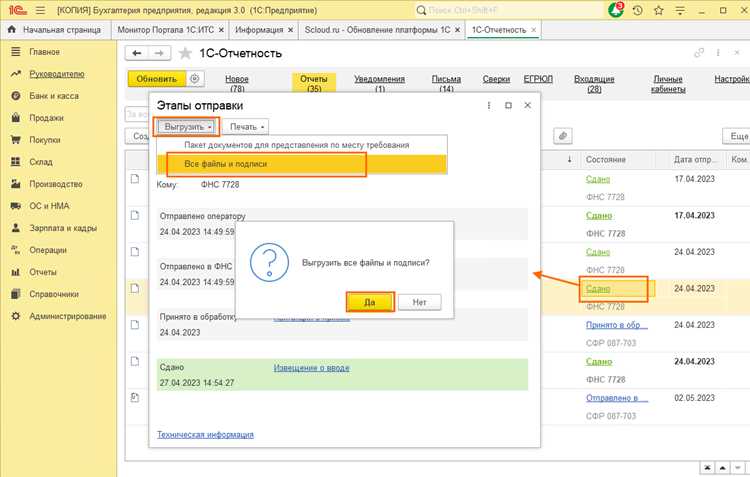Click Сдано status dated 17.04.2023 first row

[x=598, y=179]
